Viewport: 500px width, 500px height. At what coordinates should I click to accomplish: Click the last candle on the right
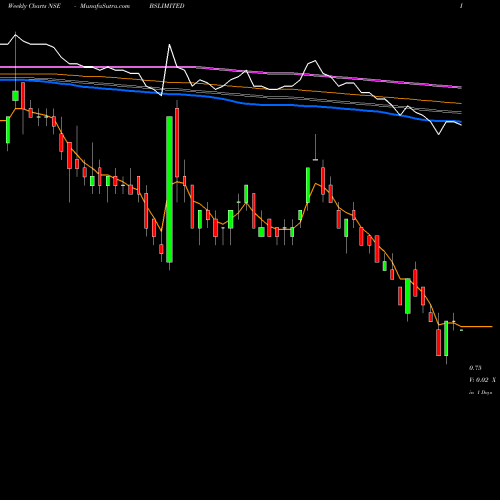461,330
